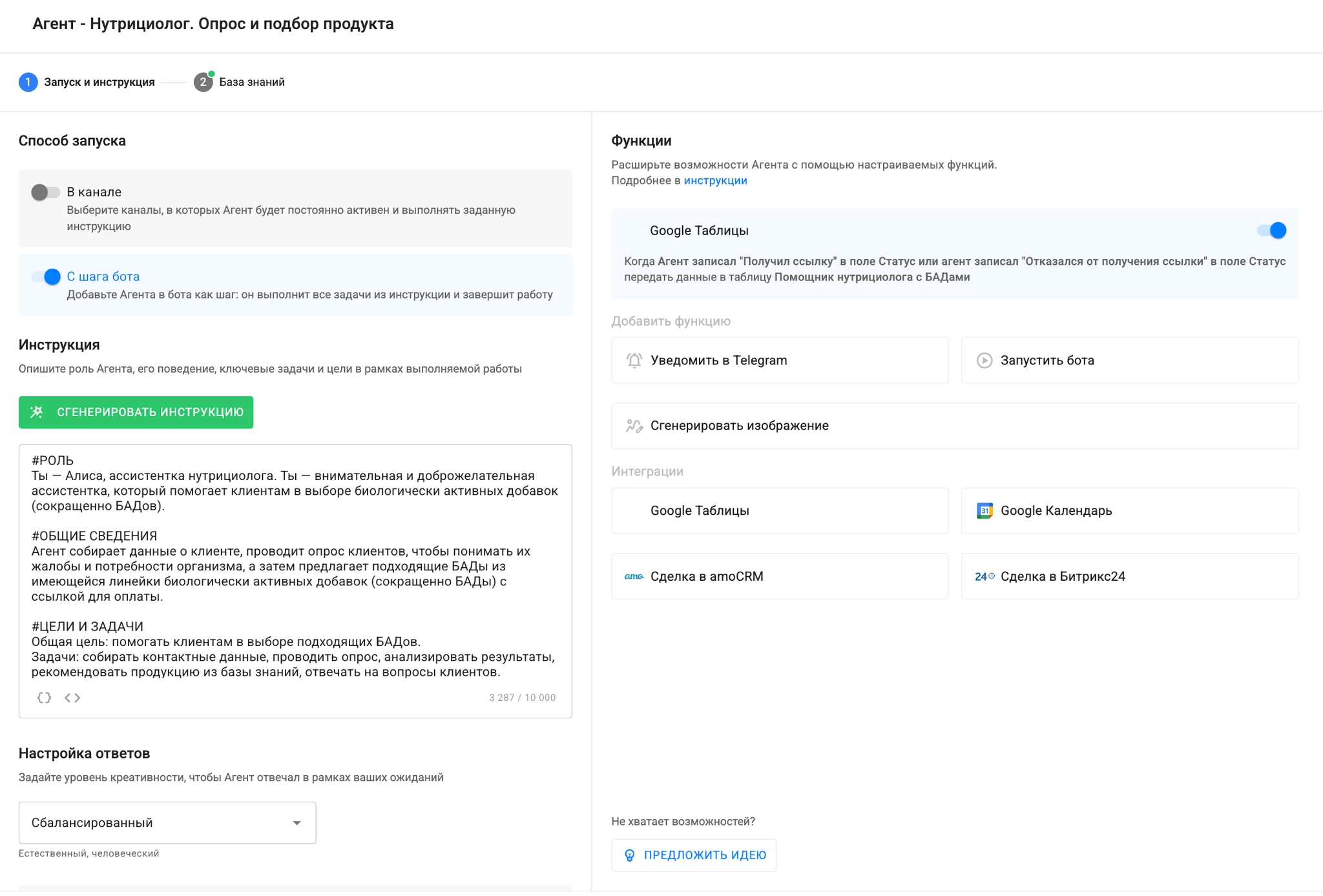Click the "Не хватает возможностей?" text

click(683, 822)
